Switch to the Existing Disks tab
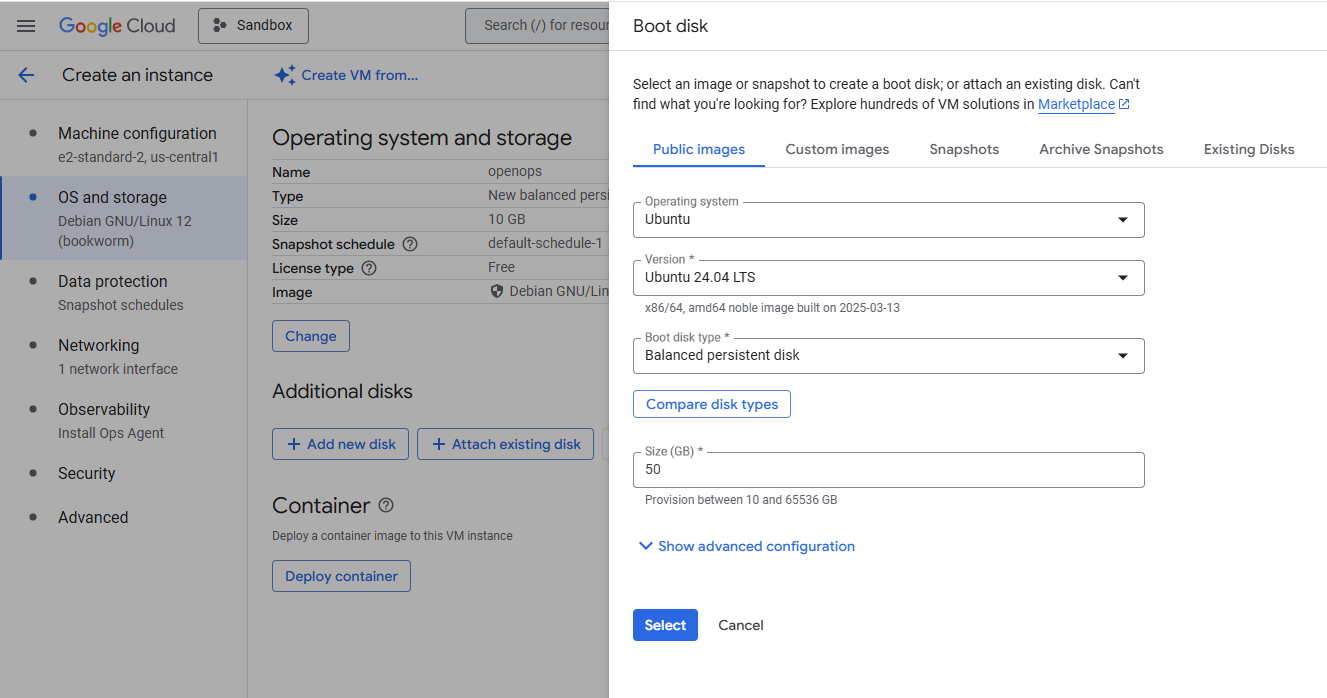 pos(1248,148)
